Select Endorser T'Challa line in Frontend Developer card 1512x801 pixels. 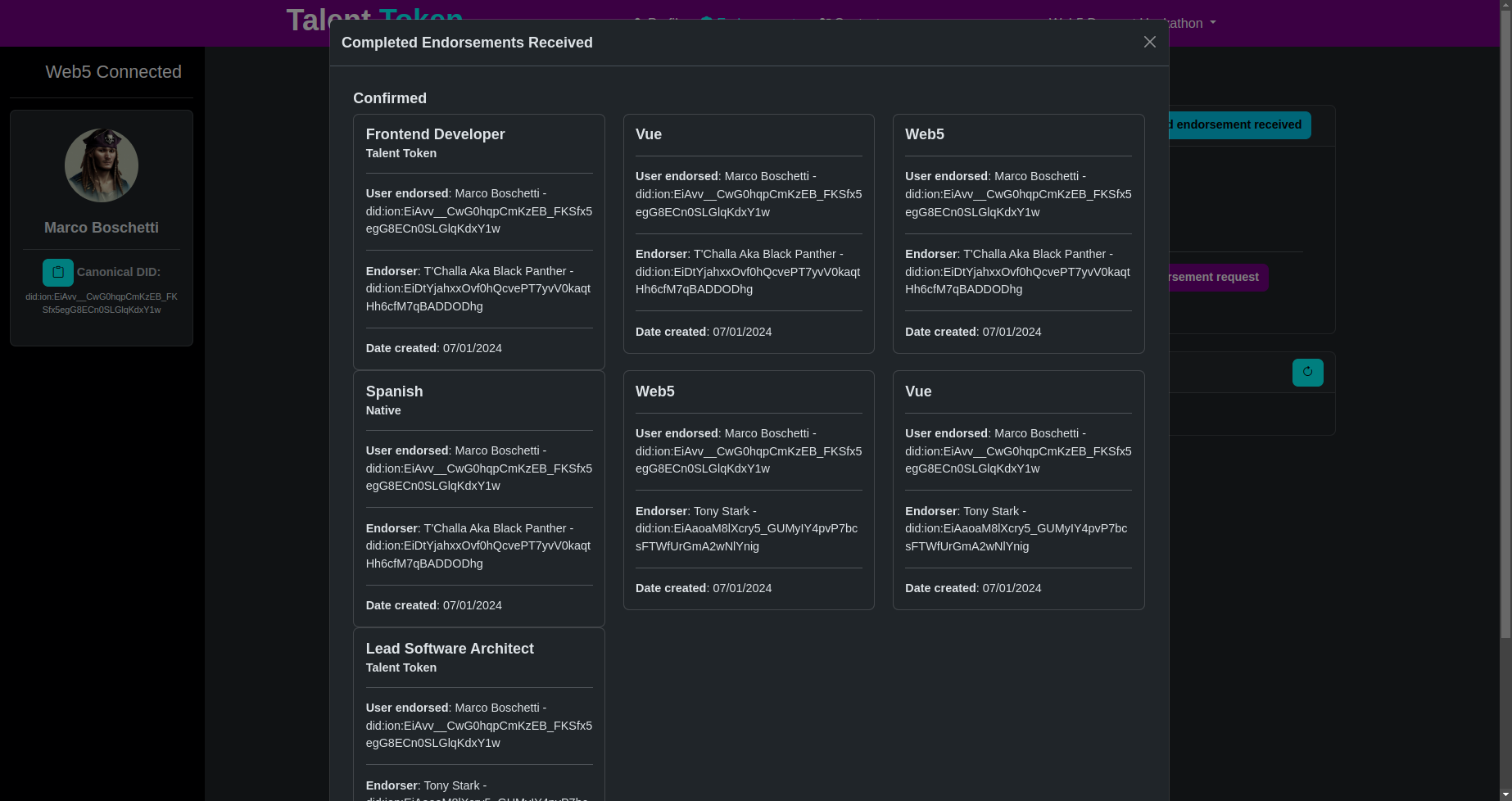(478, 289)
